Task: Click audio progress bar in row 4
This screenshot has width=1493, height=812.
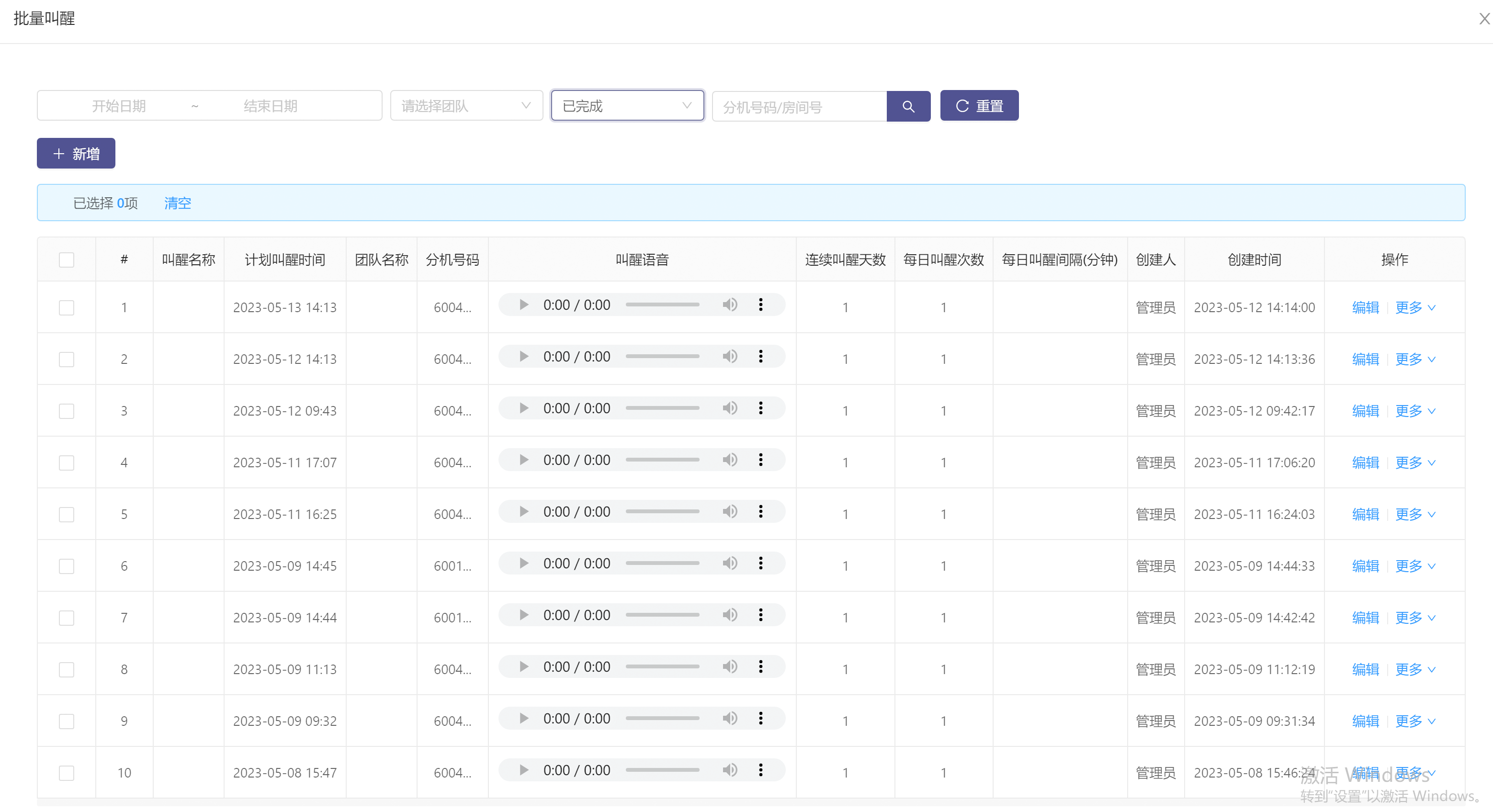Action: 662,460
